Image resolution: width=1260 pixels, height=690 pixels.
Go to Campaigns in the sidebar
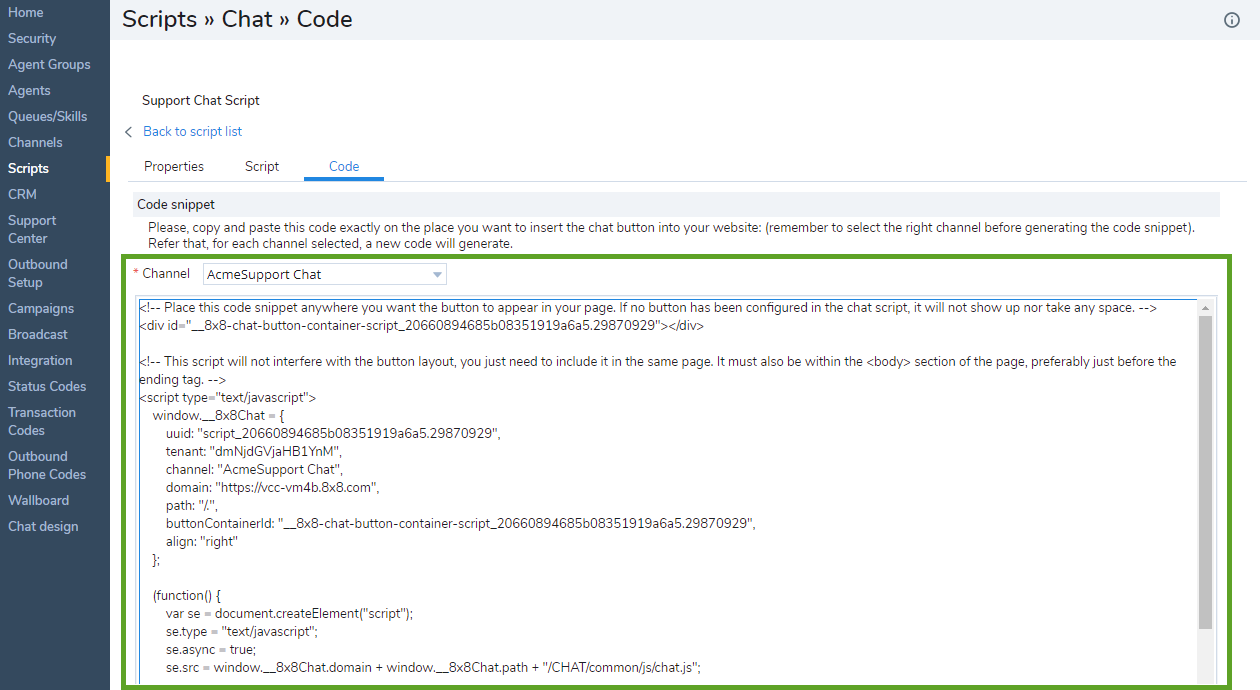coord(41,308)
